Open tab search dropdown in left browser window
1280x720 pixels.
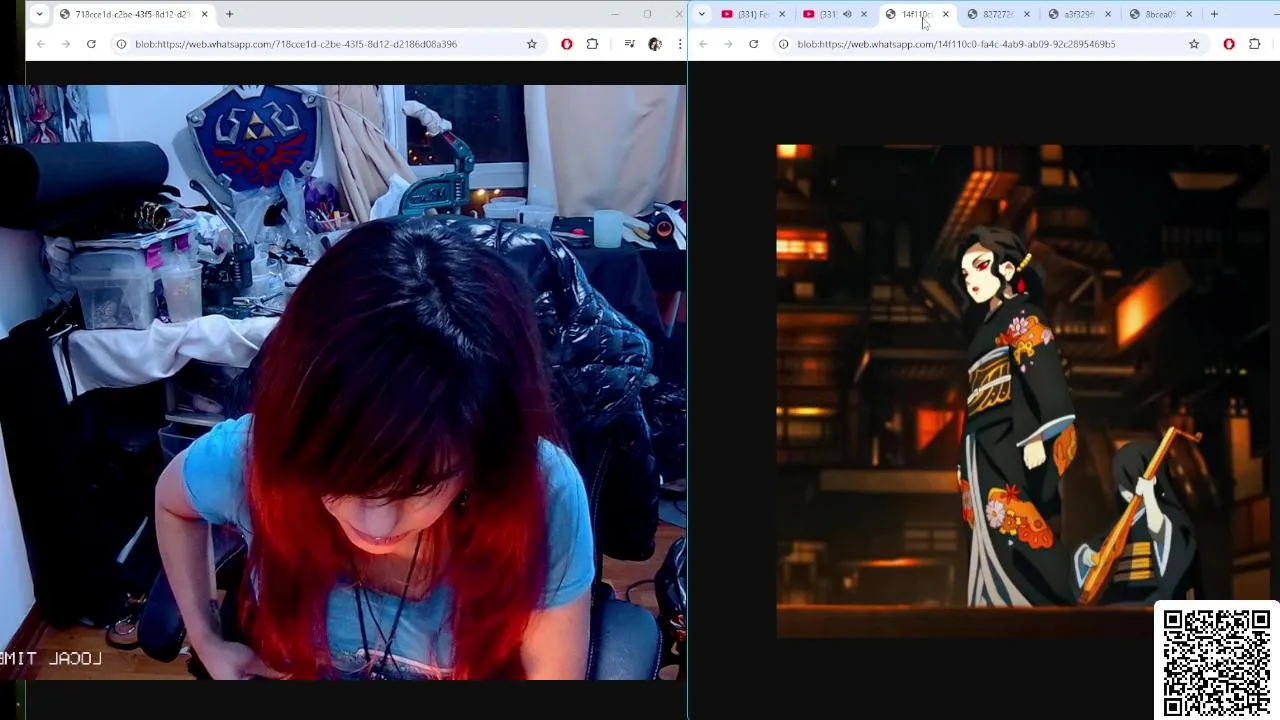[39, 14]
